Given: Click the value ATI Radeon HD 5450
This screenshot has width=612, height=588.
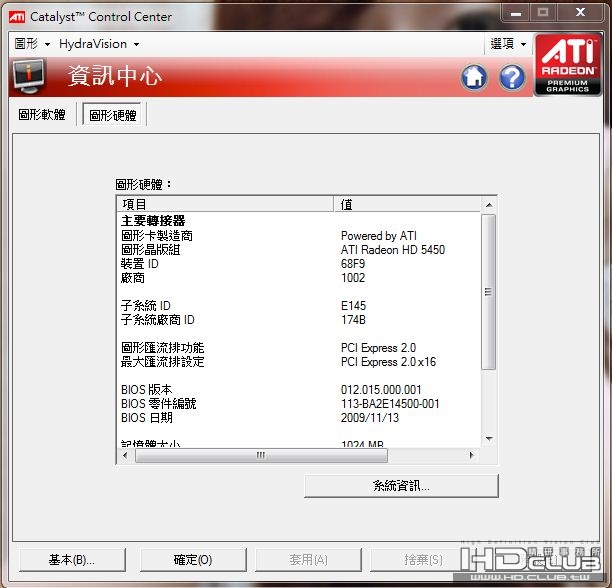Looking at the screenshot, I should point(393,250).
